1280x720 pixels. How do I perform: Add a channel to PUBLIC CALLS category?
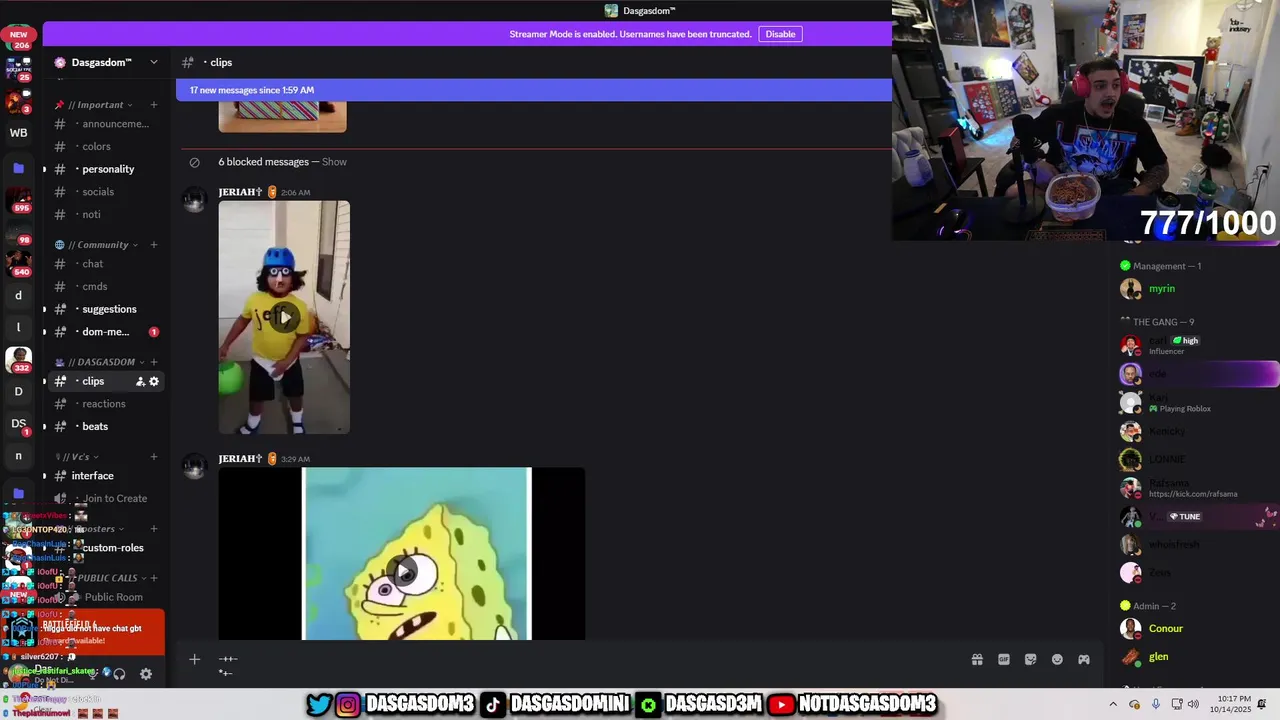154,578
